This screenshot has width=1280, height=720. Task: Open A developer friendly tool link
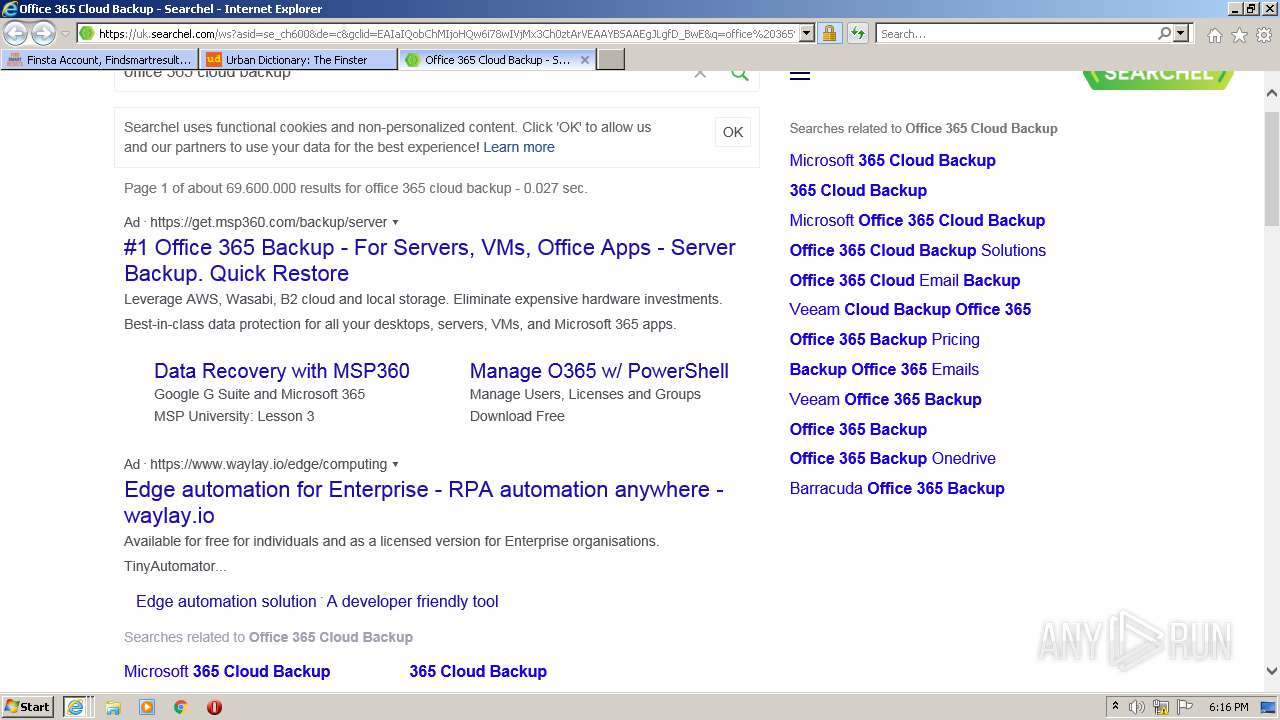pyautogui.click(x=412, y=601)
